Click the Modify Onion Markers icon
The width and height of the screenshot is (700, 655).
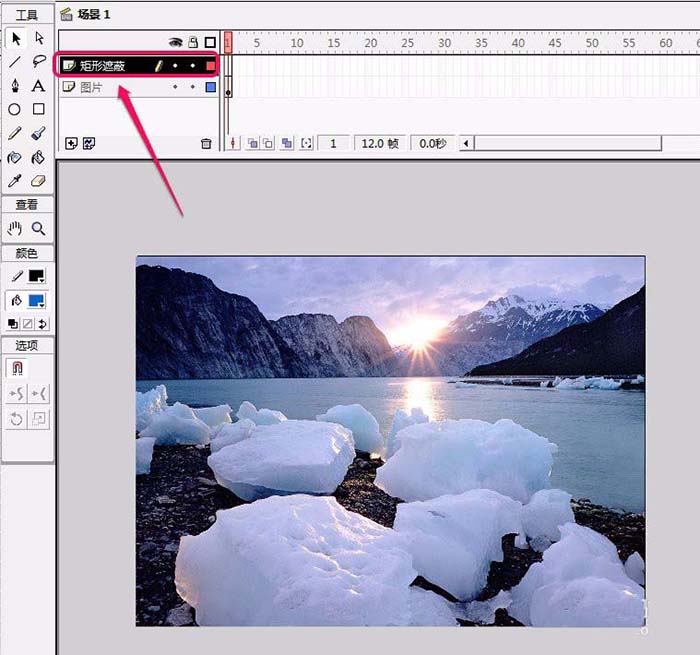click(306, 143)
